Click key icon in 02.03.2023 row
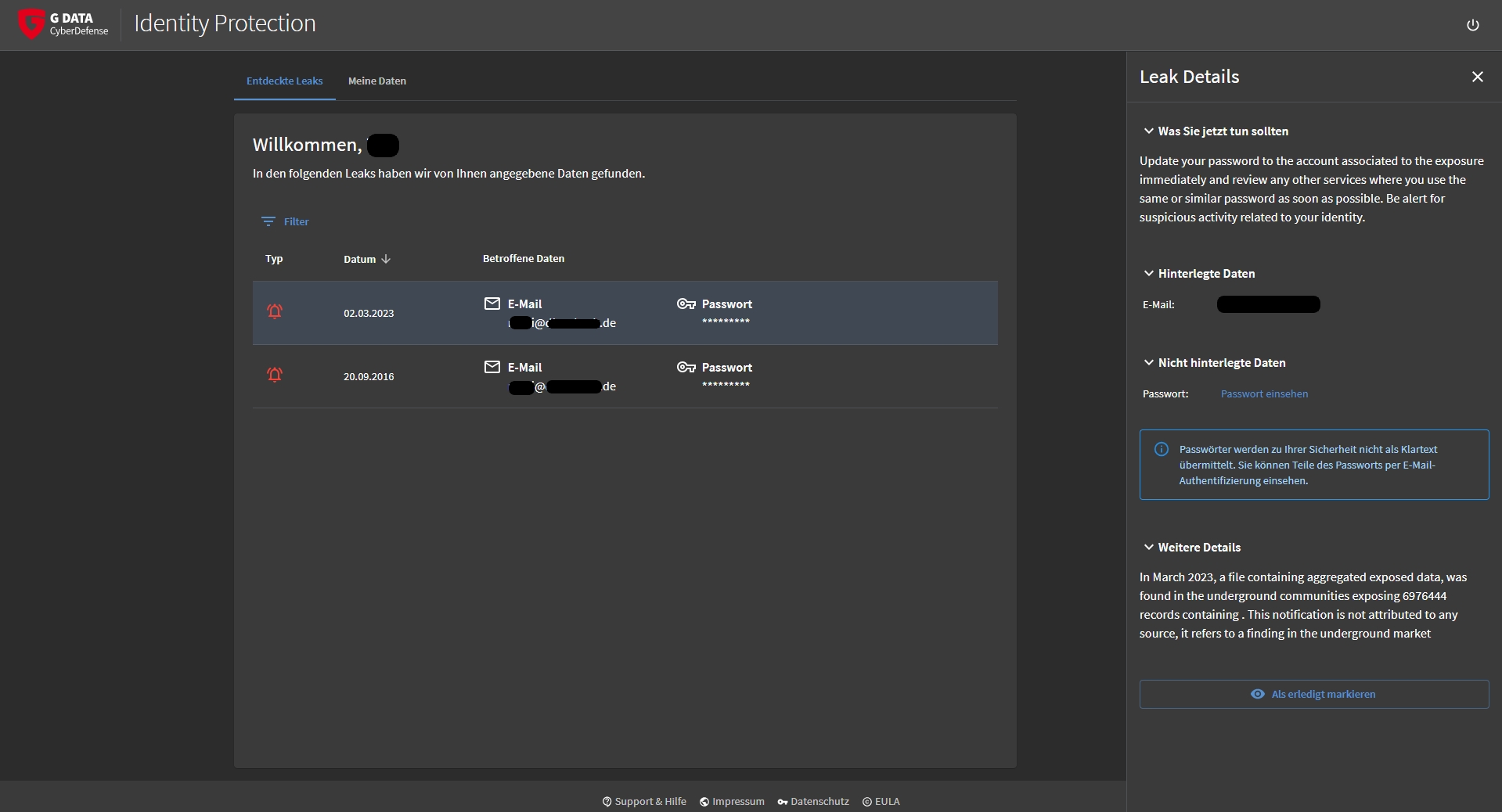 (x=686, y=304)
